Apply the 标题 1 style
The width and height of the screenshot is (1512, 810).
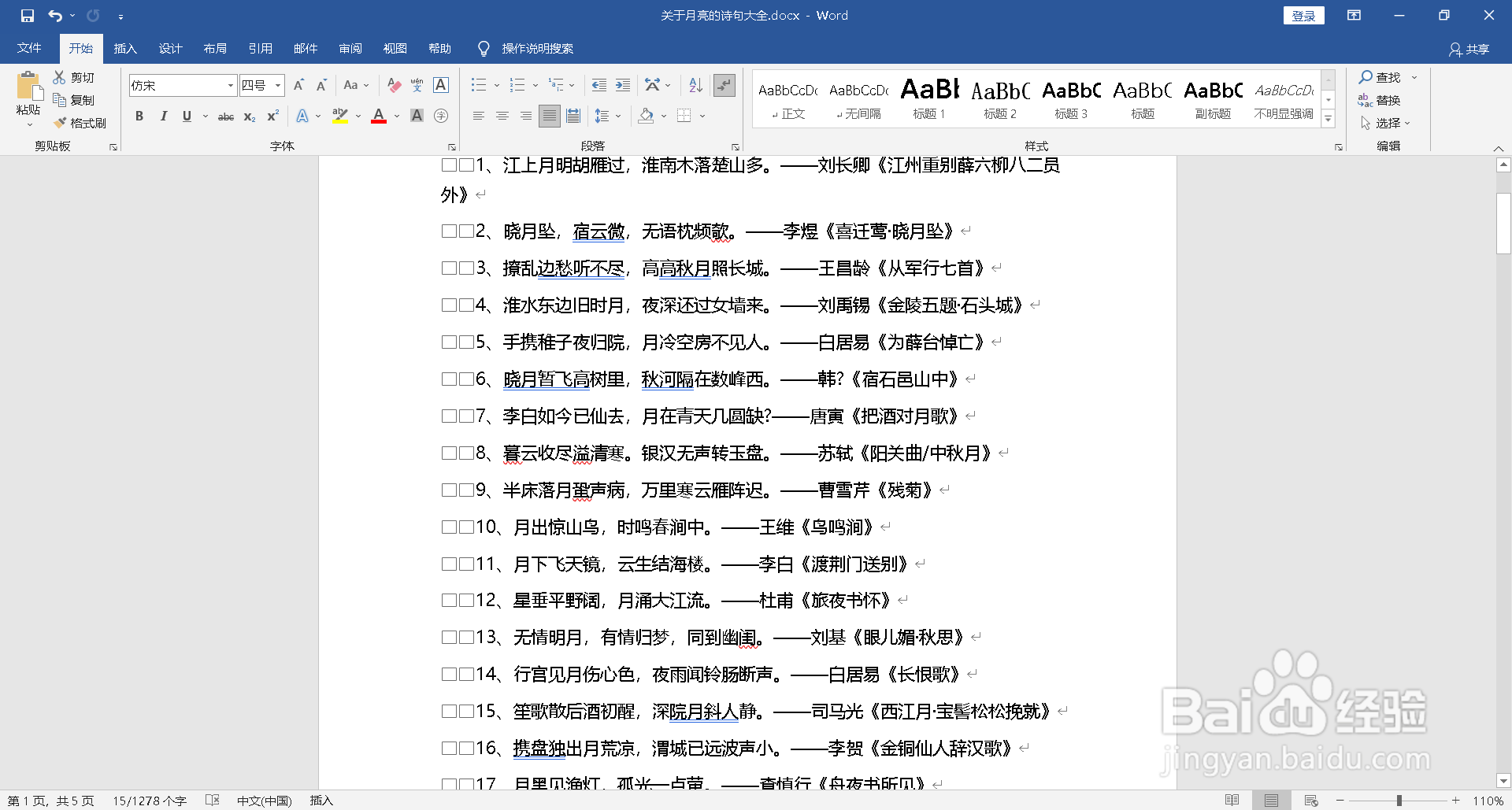(929, 98)
